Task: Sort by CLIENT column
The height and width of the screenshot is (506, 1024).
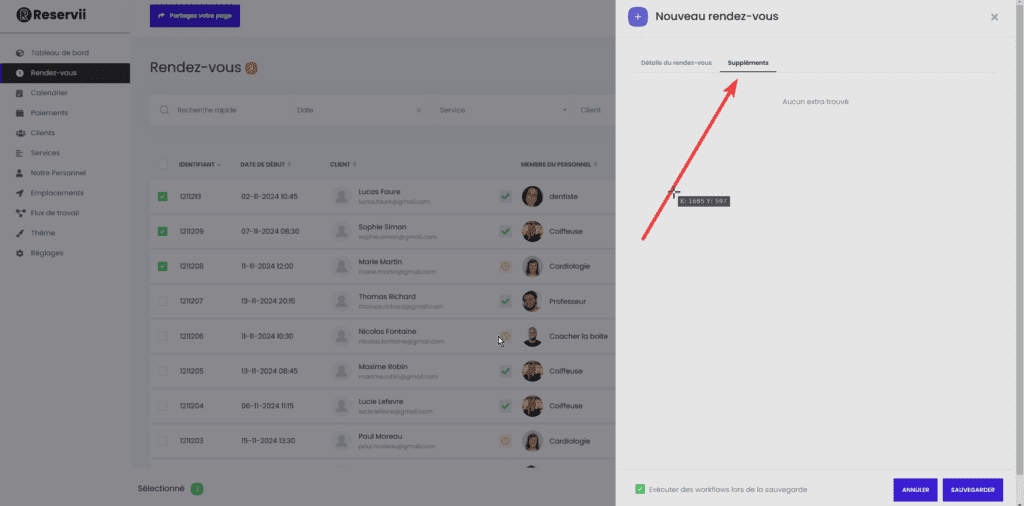Action: pos(343,165)
